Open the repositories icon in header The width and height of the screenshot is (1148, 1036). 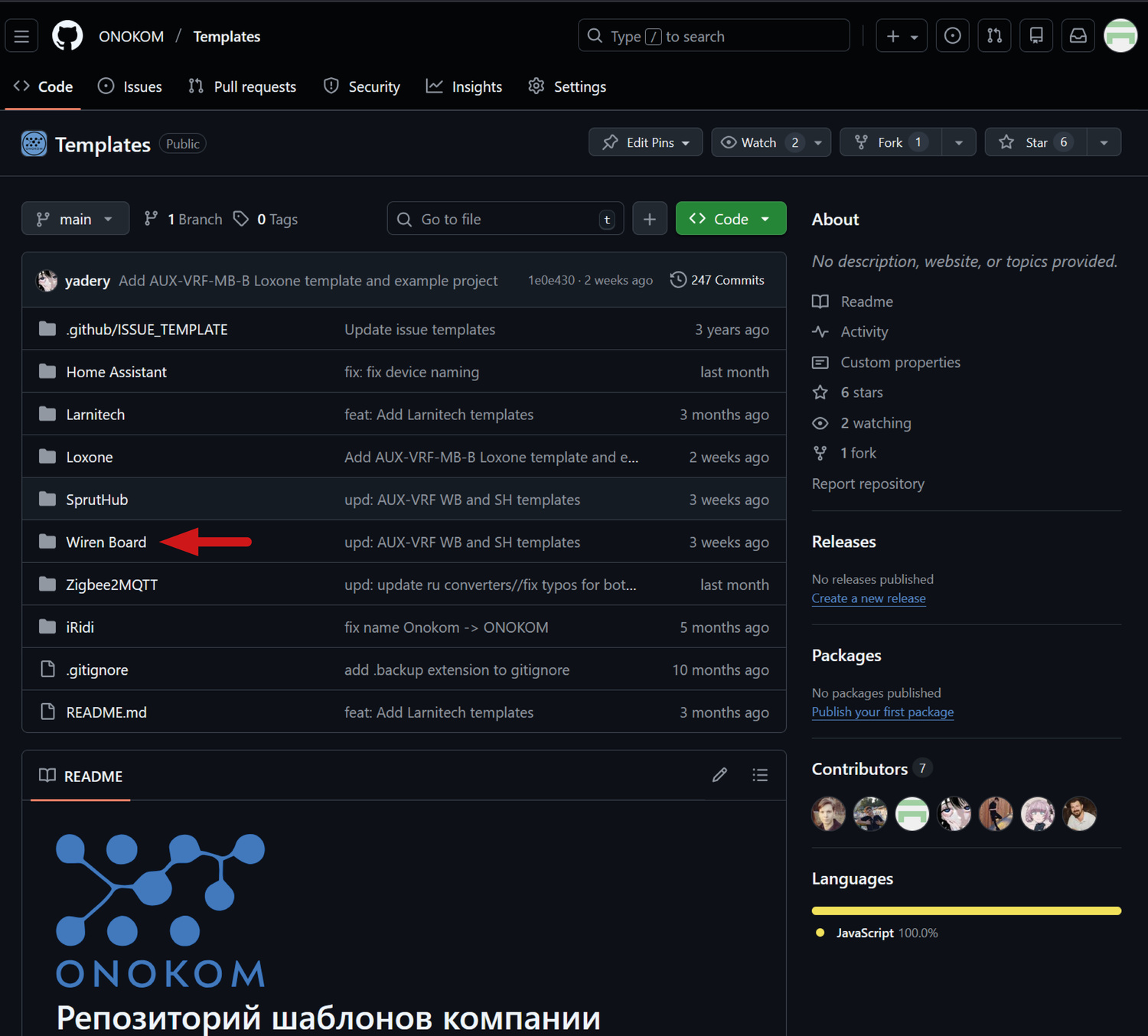(1036, 36)
